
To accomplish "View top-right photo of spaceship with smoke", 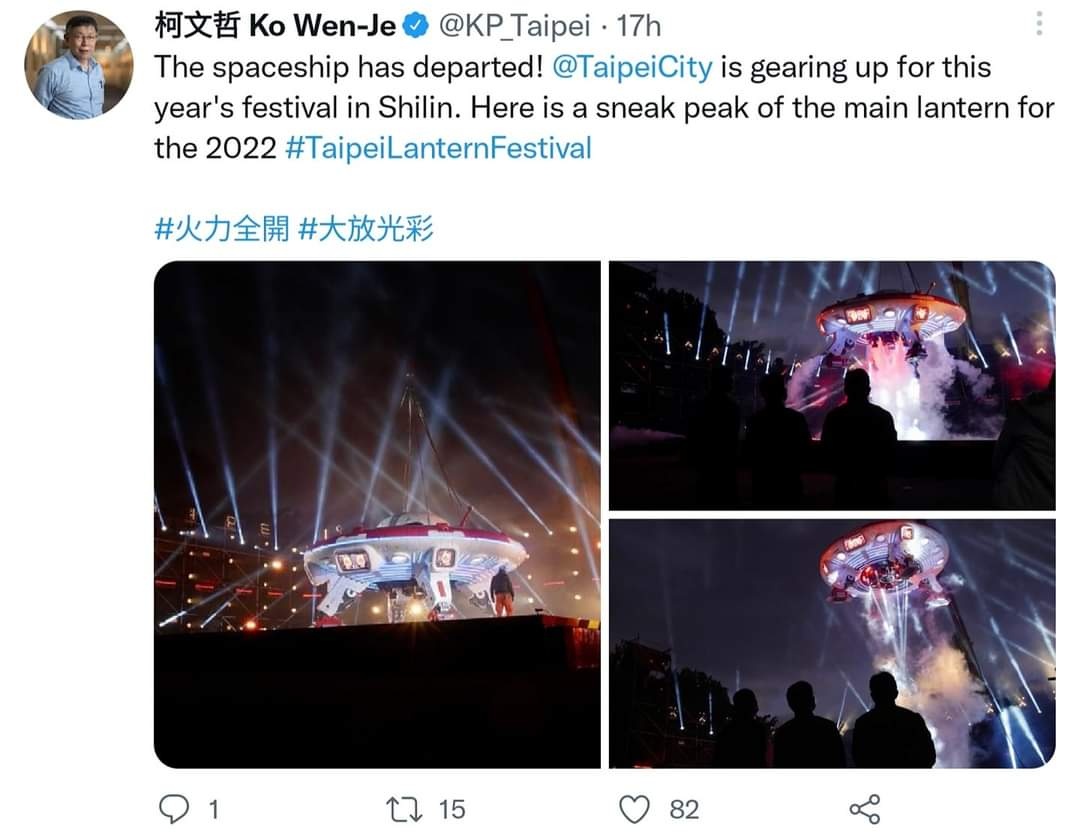I will [x=832, y=386].
